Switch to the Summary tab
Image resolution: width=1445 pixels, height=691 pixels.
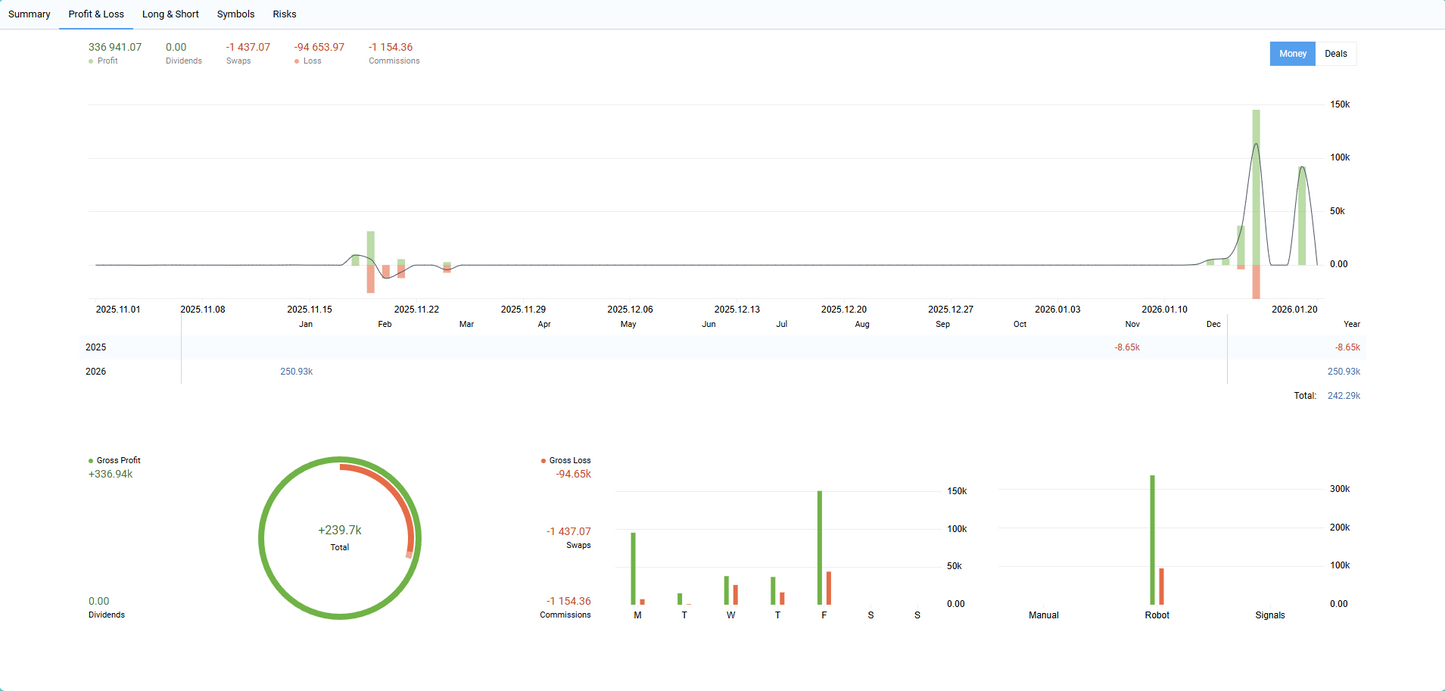coord(29,14)
